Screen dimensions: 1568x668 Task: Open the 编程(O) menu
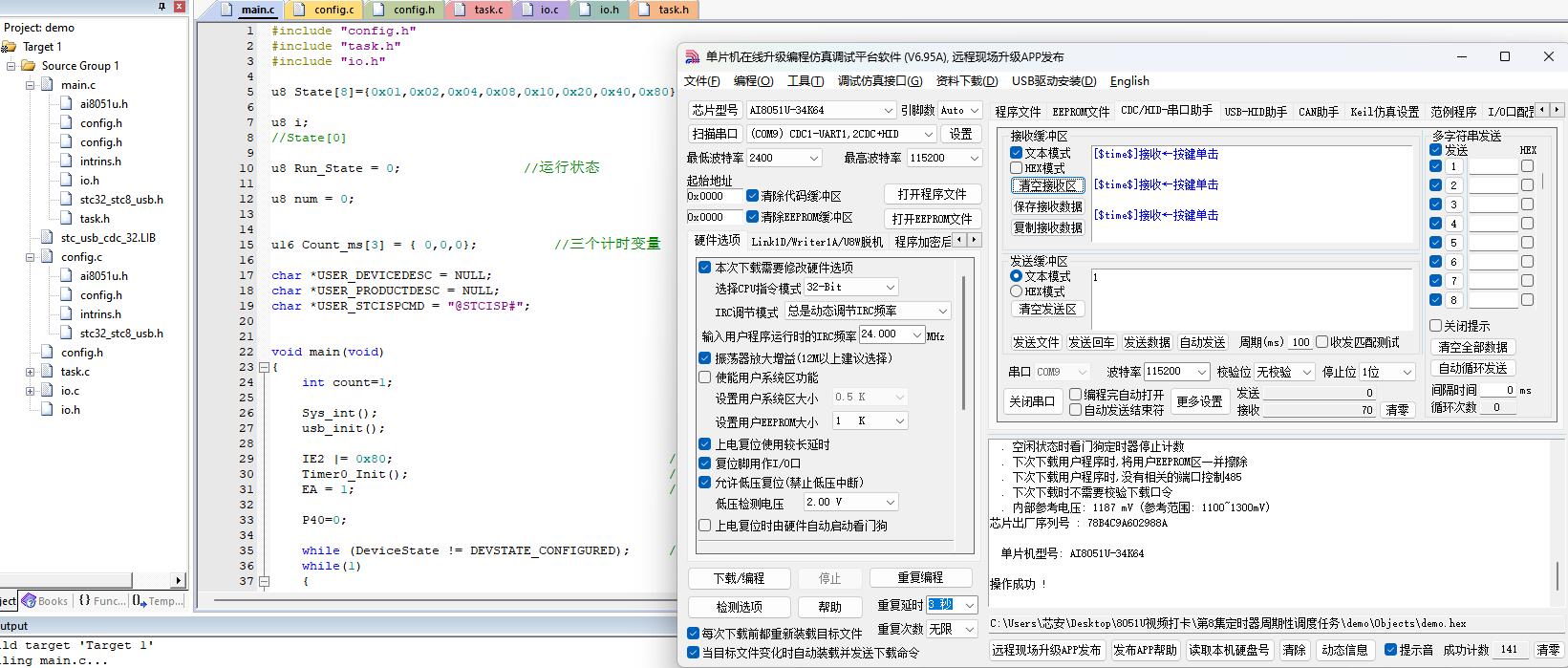(x=754, y=81)
